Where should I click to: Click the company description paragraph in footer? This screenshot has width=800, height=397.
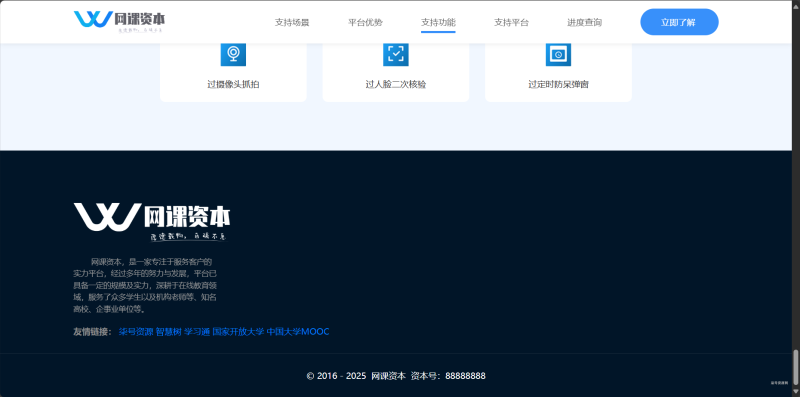(x=145, y=285)
